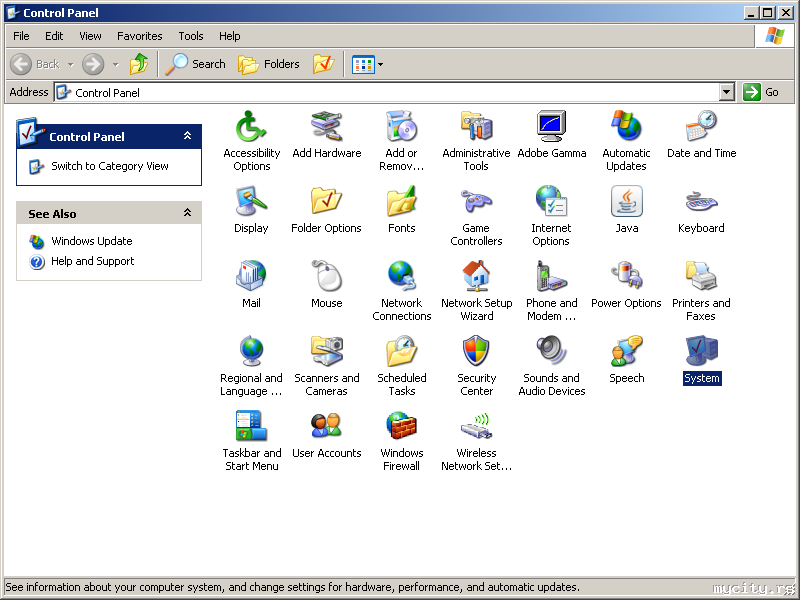Select the Java control panel icon
The height and width of the screenshot is (600, 800).
626,203
